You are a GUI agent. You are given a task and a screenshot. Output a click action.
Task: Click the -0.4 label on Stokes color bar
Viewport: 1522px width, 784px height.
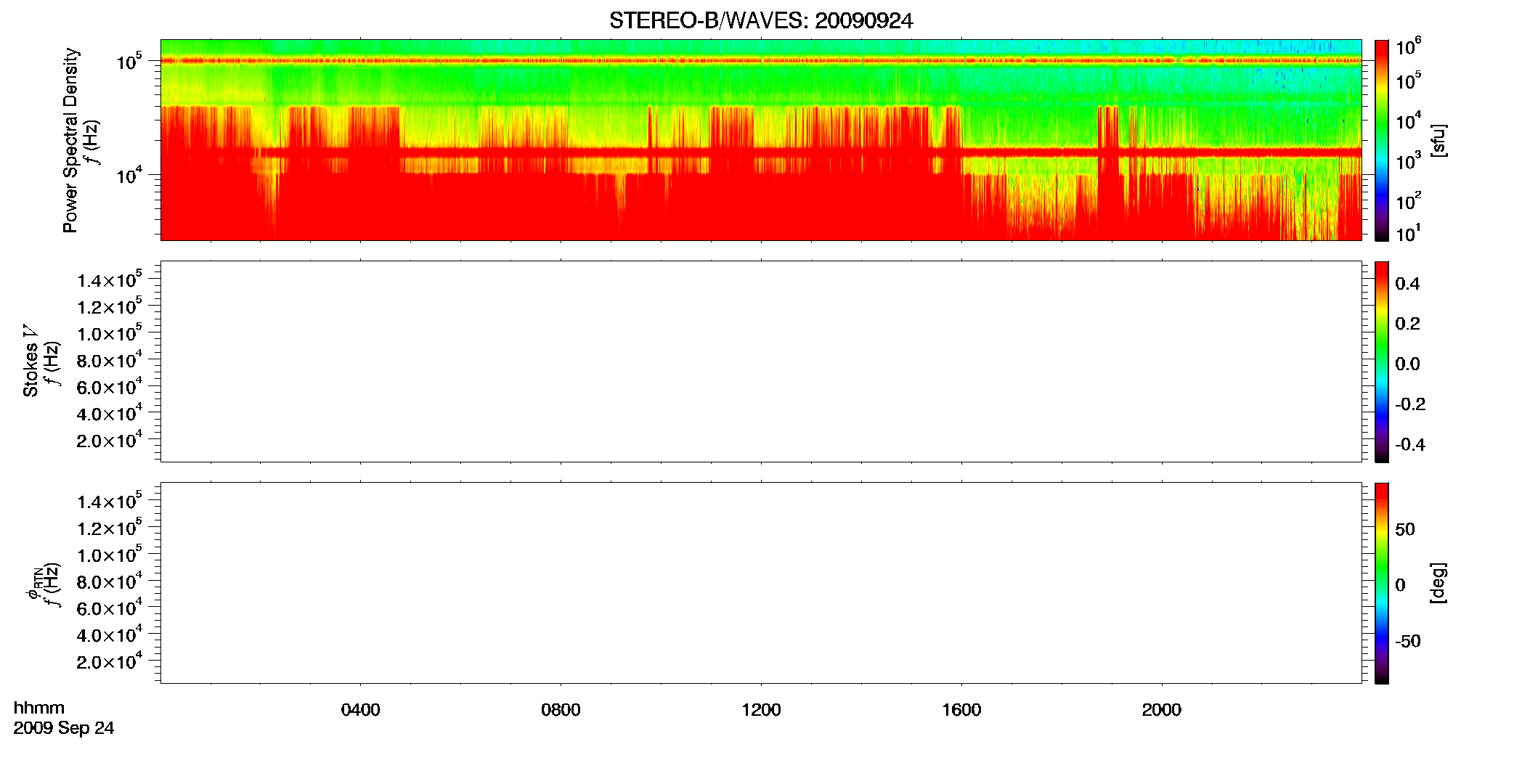coord(1410,445)
